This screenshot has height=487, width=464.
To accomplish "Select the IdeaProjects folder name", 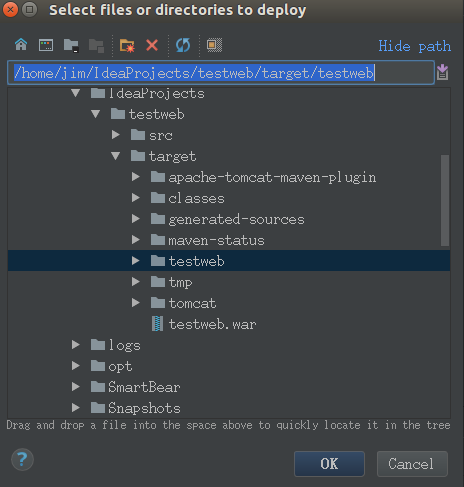I will (x=157, y=94).
